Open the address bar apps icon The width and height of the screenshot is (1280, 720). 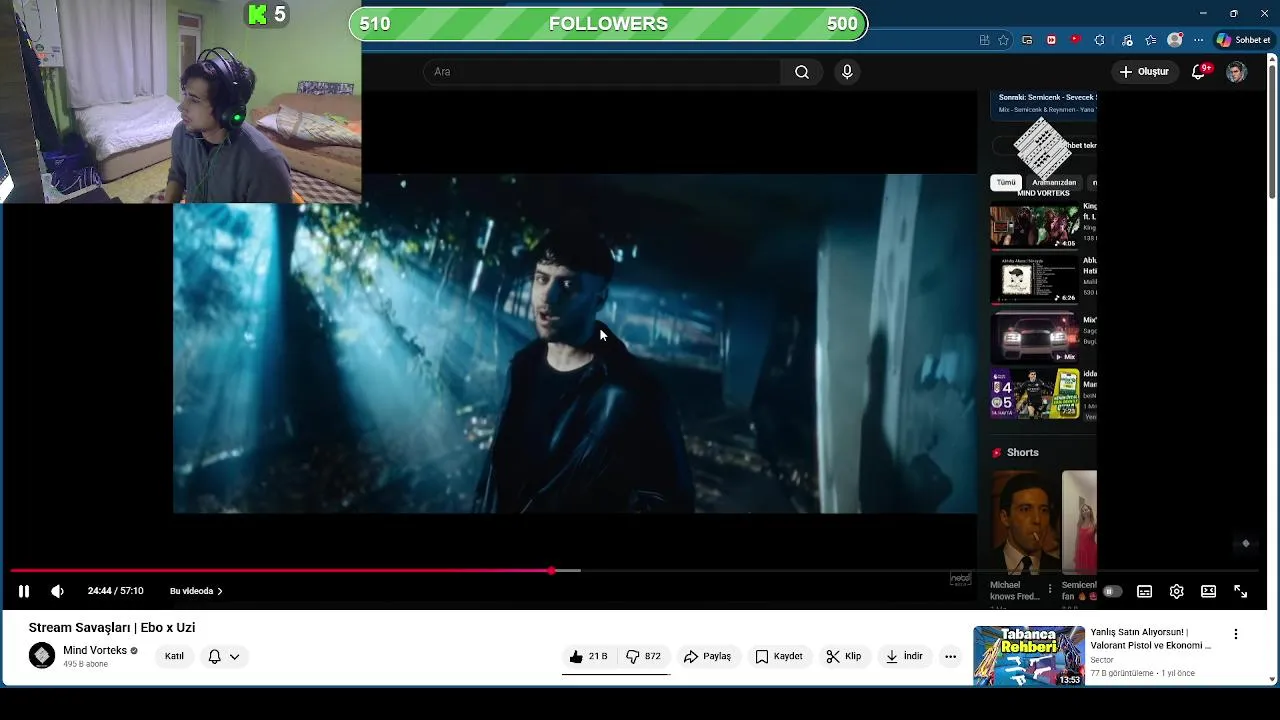[x=985, y=40]
